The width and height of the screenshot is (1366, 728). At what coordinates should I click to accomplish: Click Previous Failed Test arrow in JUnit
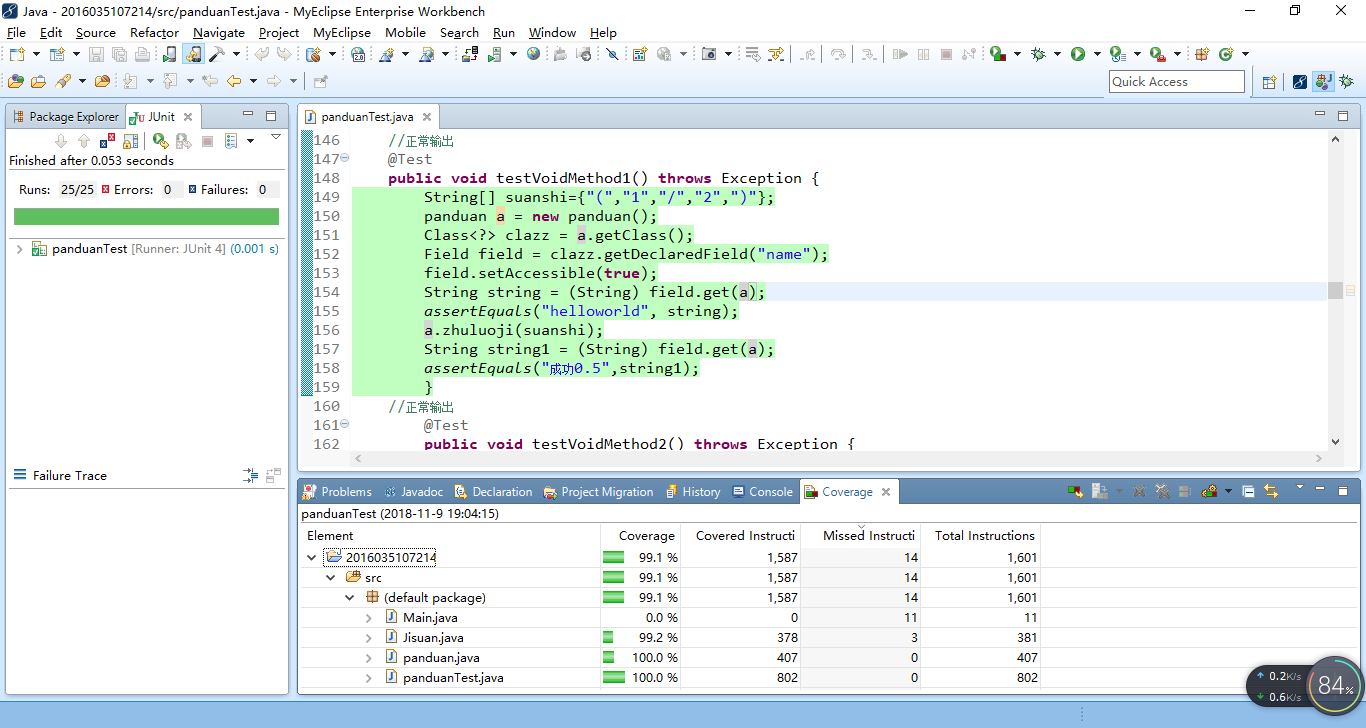pyautogui.click(x=84, y=141)
